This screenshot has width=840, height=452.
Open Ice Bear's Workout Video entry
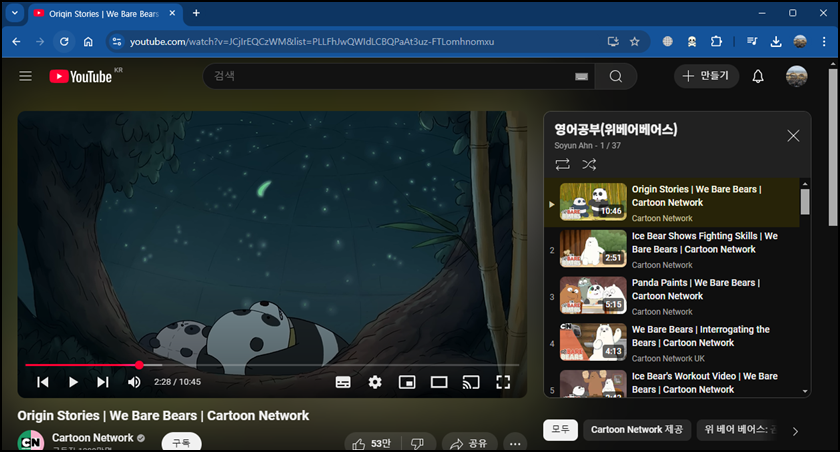(x=672, y=383)
